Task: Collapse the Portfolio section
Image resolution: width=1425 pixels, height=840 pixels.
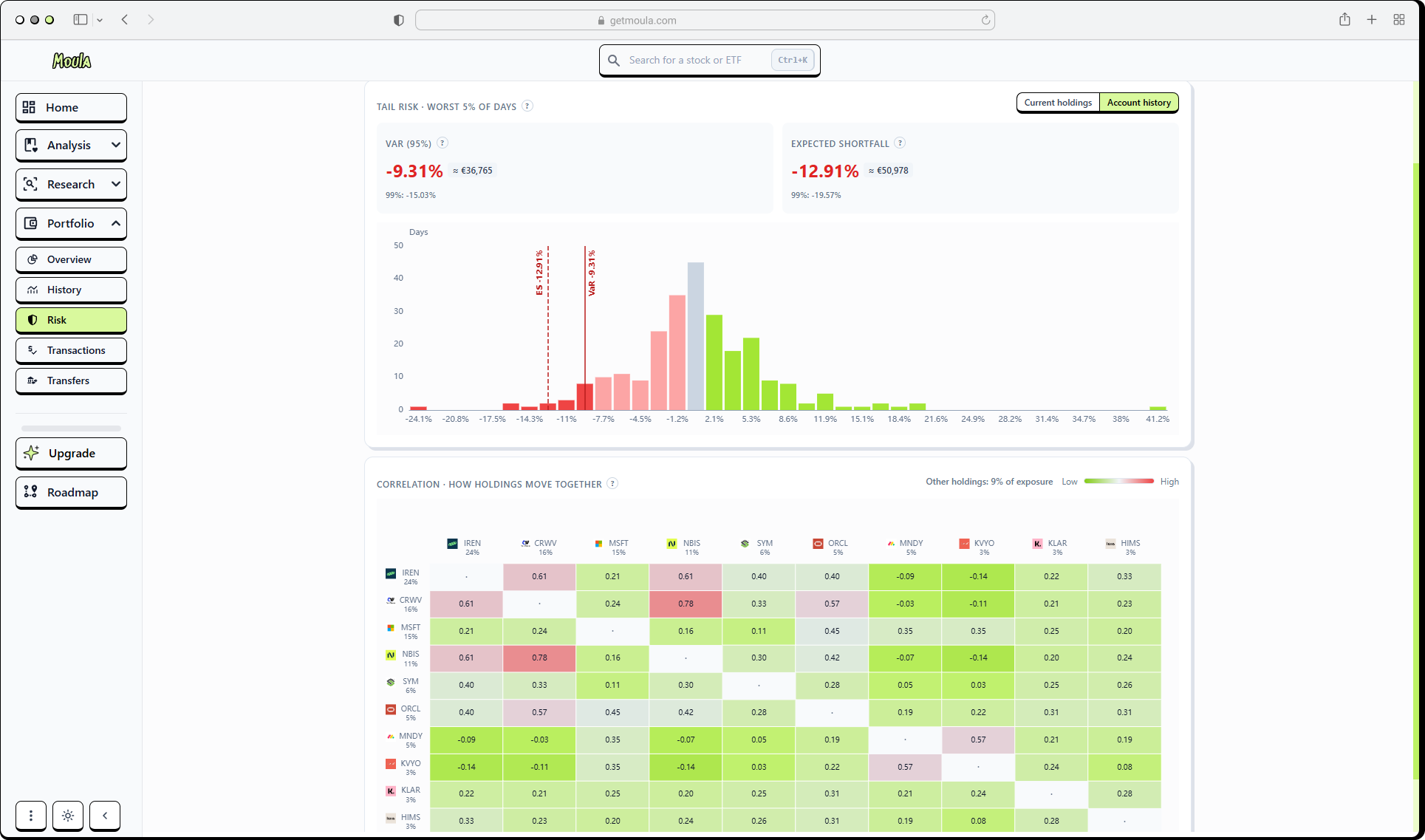Action: click(x=71, y=223)
